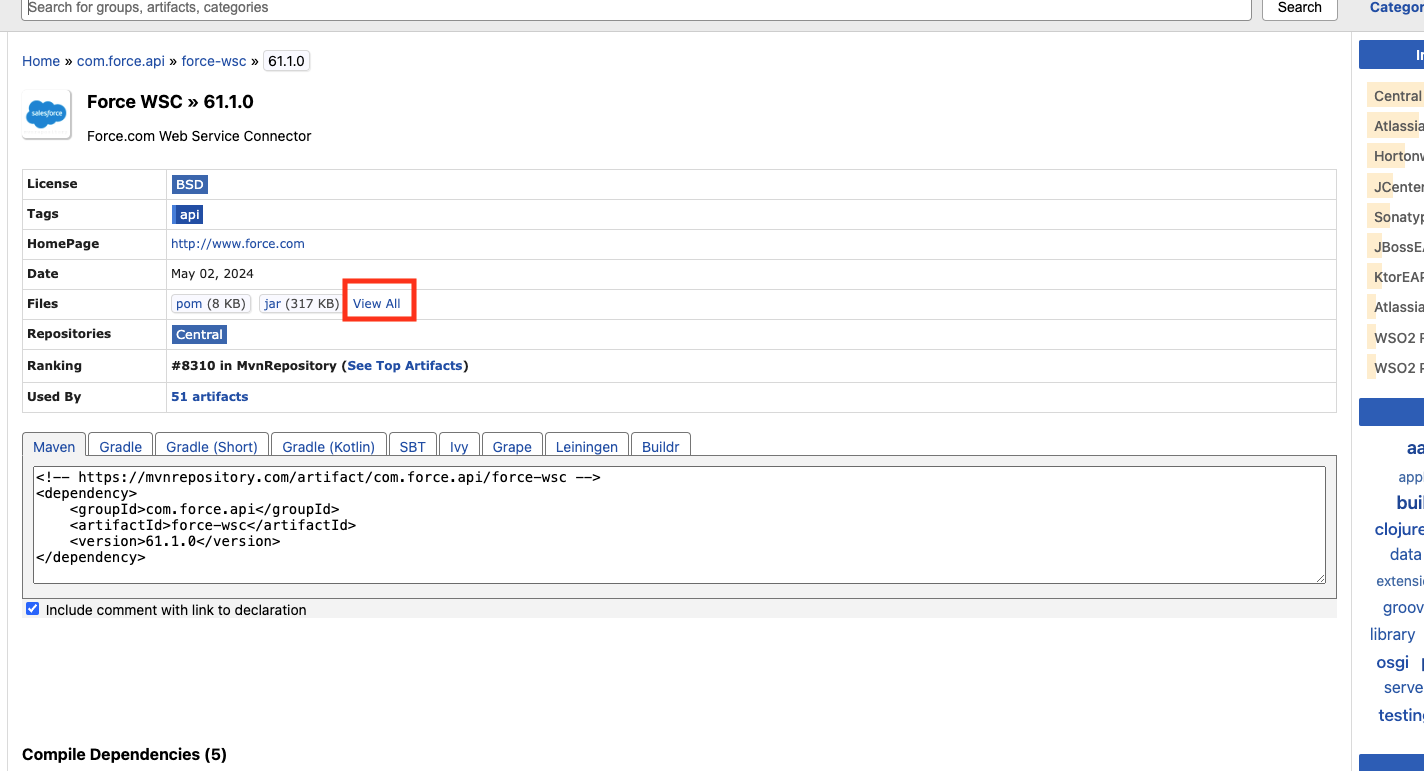Click the Salesforce logo icon

pos(47,115)
